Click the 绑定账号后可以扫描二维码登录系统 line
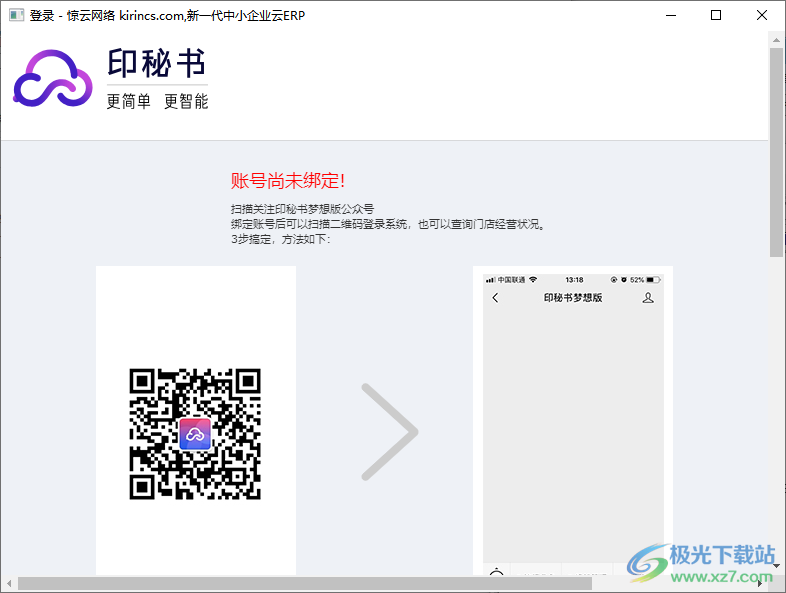 [388, 224]
